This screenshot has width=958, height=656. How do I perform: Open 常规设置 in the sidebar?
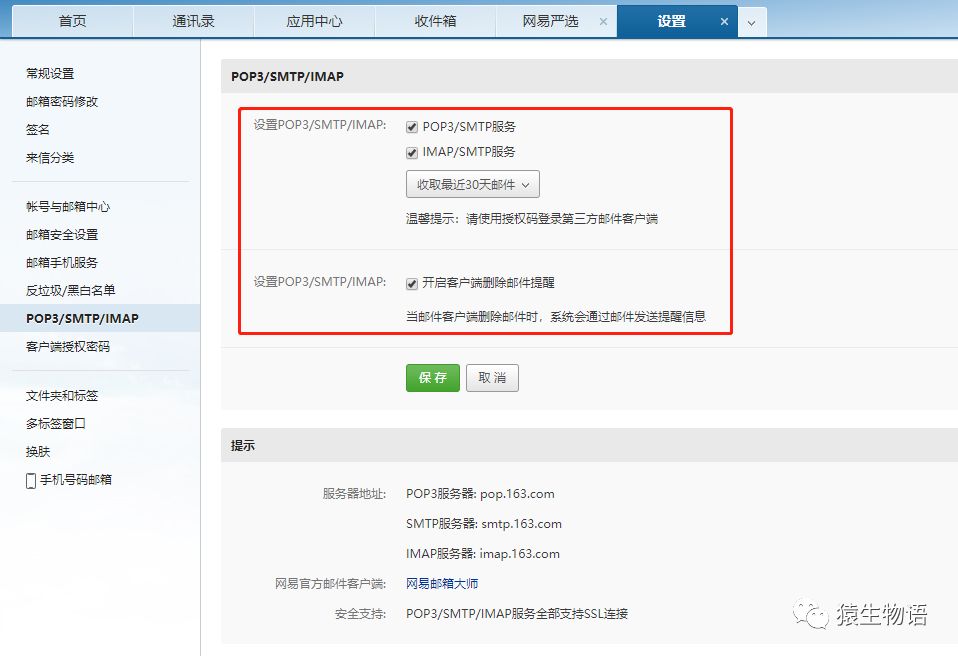(x=50, y=73)
